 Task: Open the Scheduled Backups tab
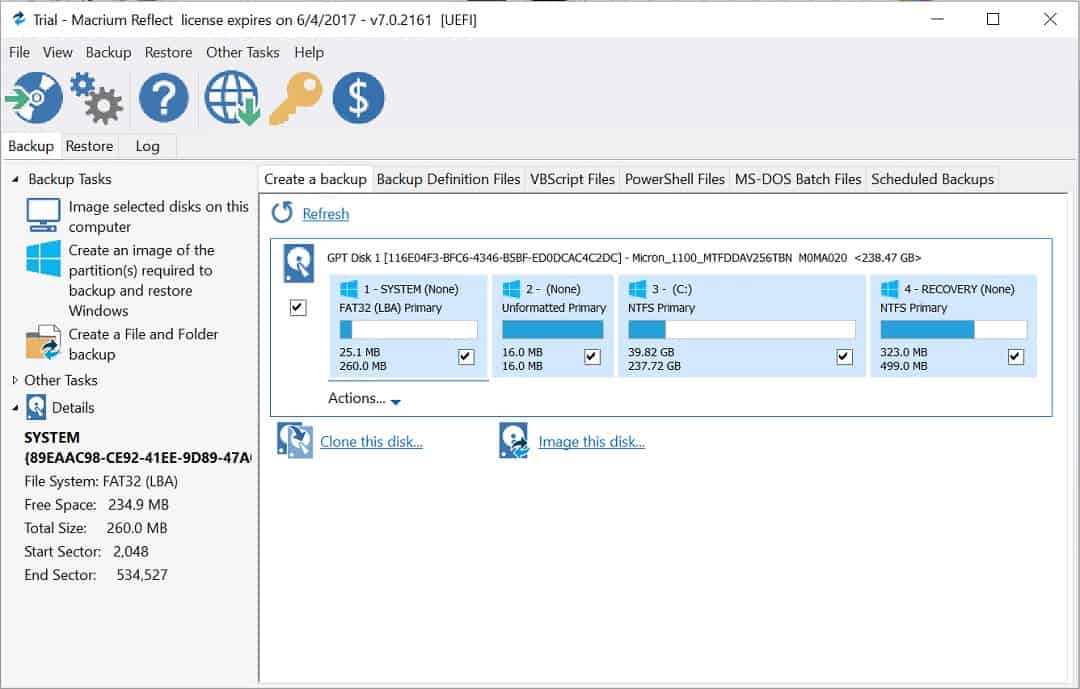(x=933, y=179)
